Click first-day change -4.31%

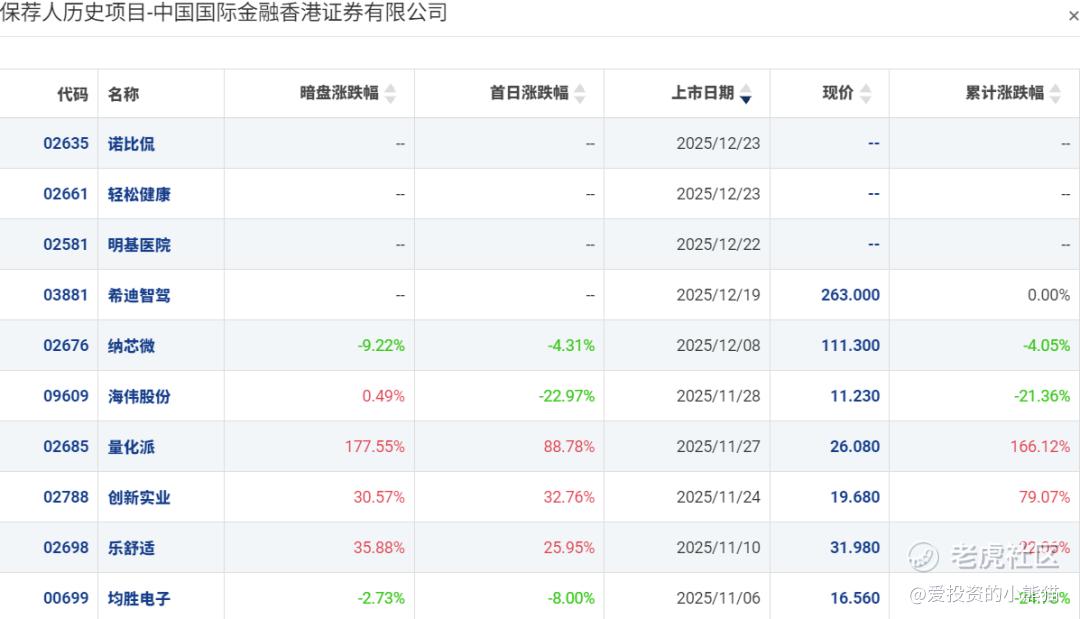[x=571, y=346]
